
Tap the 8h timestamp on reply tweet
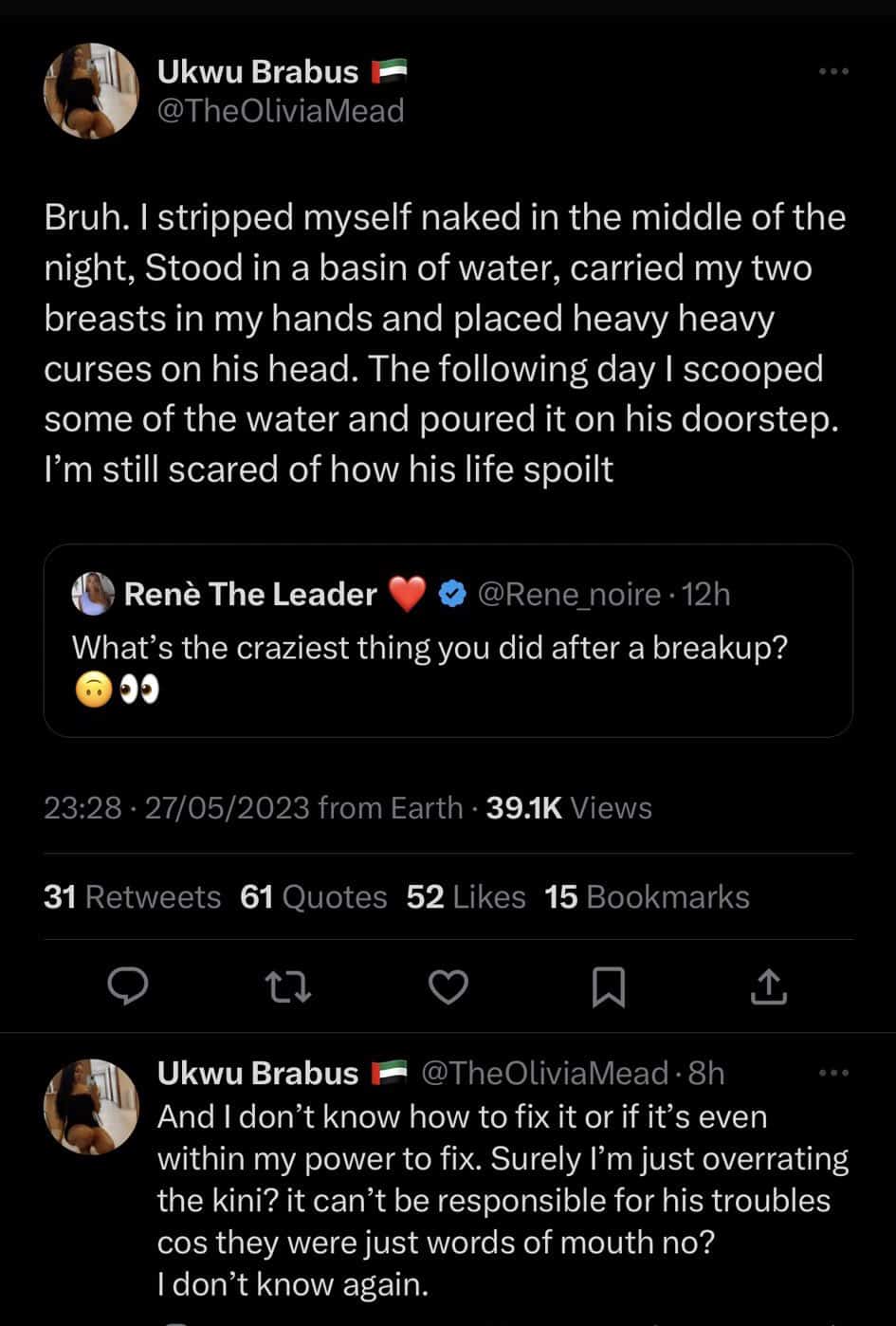pyautogui.click(x=706, y=1073)
